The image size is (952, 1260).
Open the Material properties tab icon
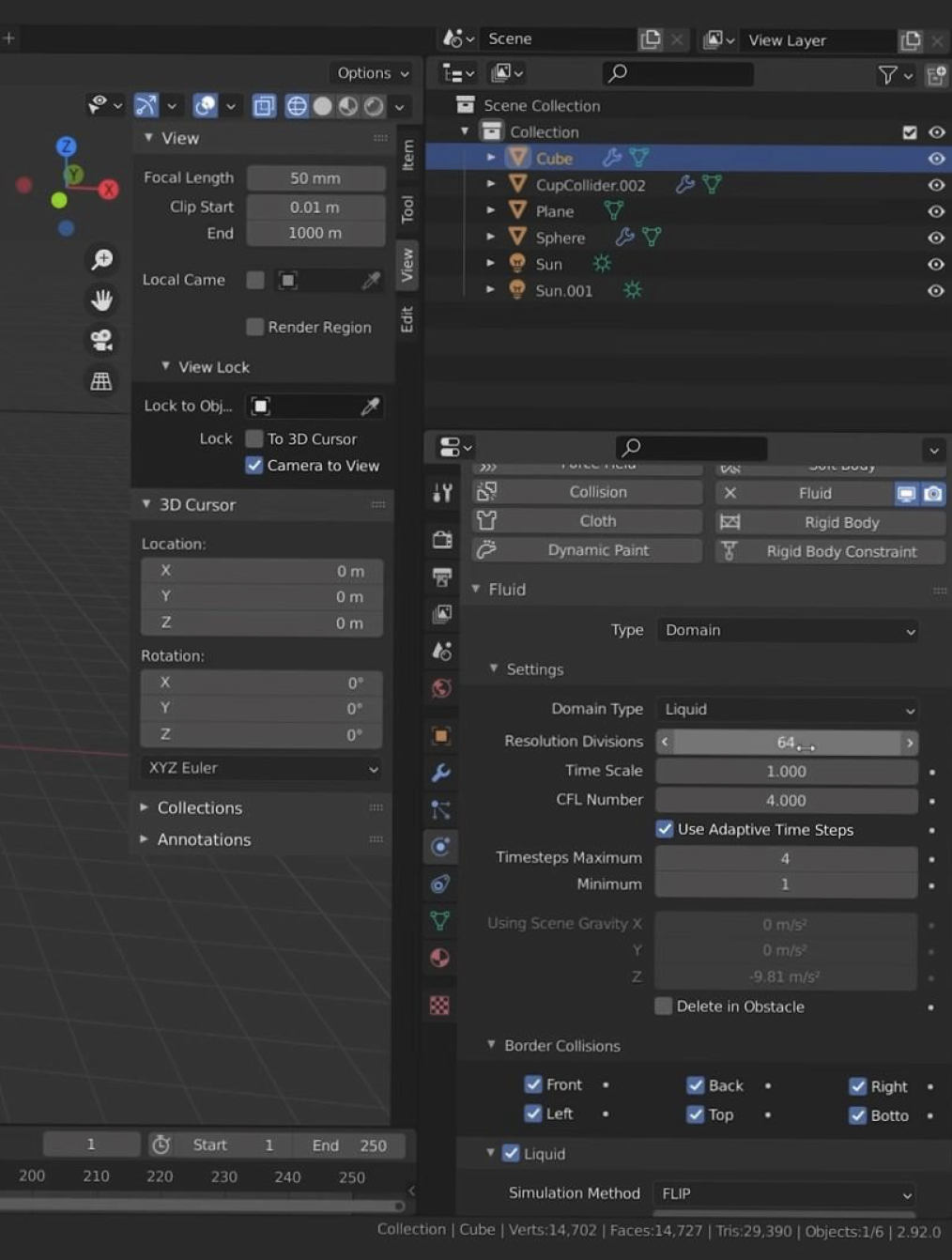click(441, 958)
